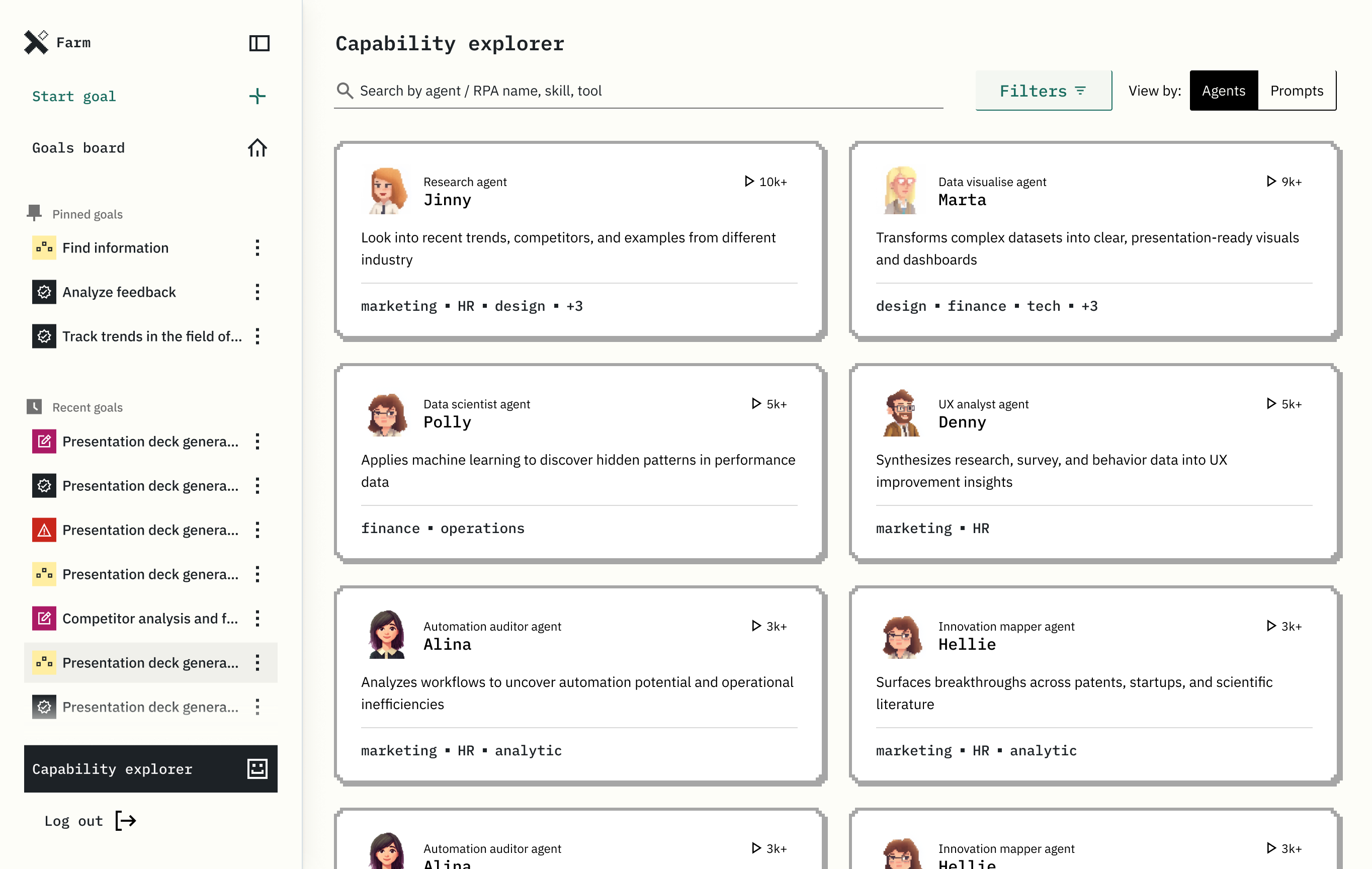Image resolution: width=1372 pixels, height=869 pixels.
Task: Switch view to Prompts
Action: 1297,91
